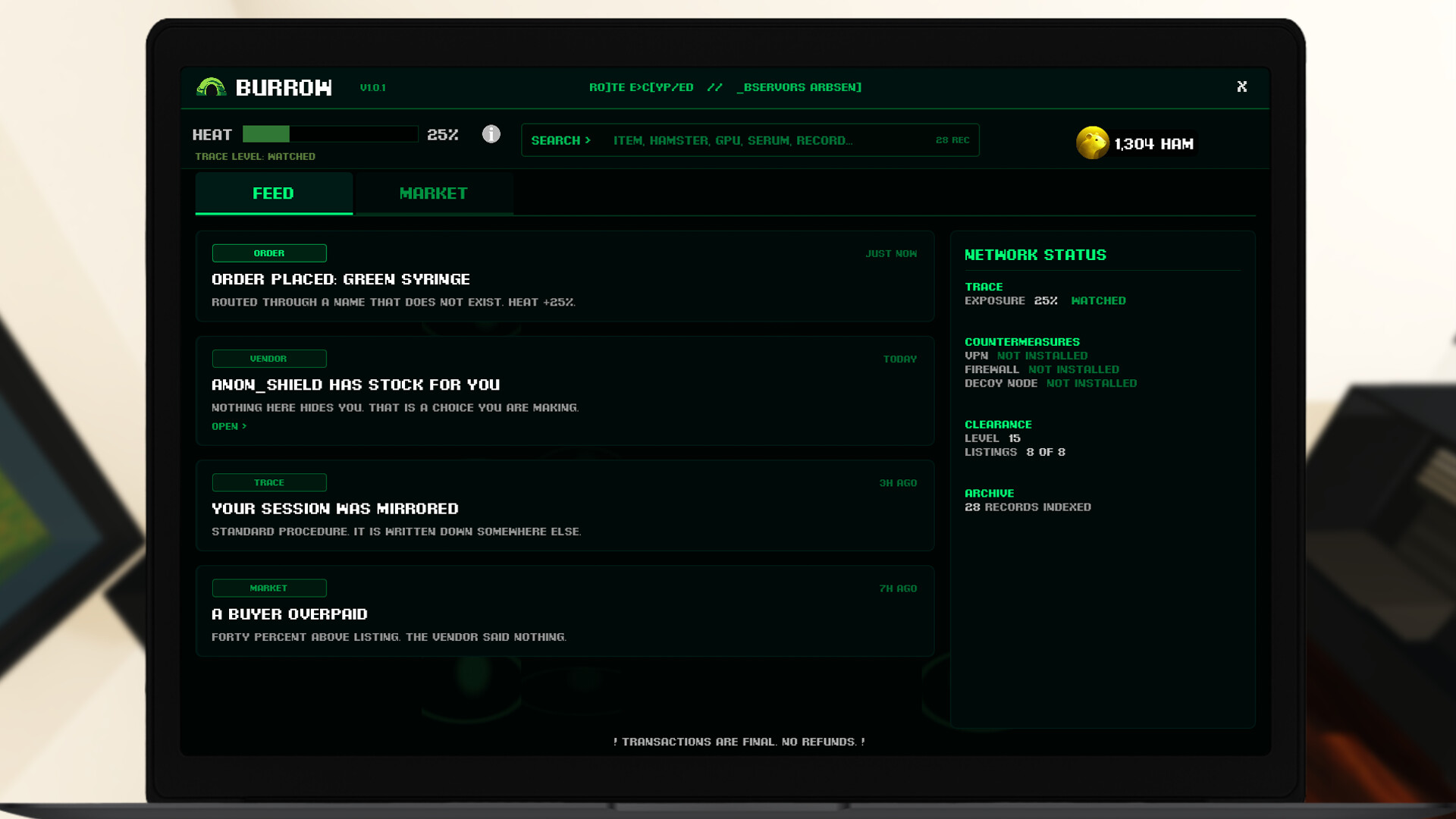Click the 1,304 HAM balance

click(x=1153, y=144)
